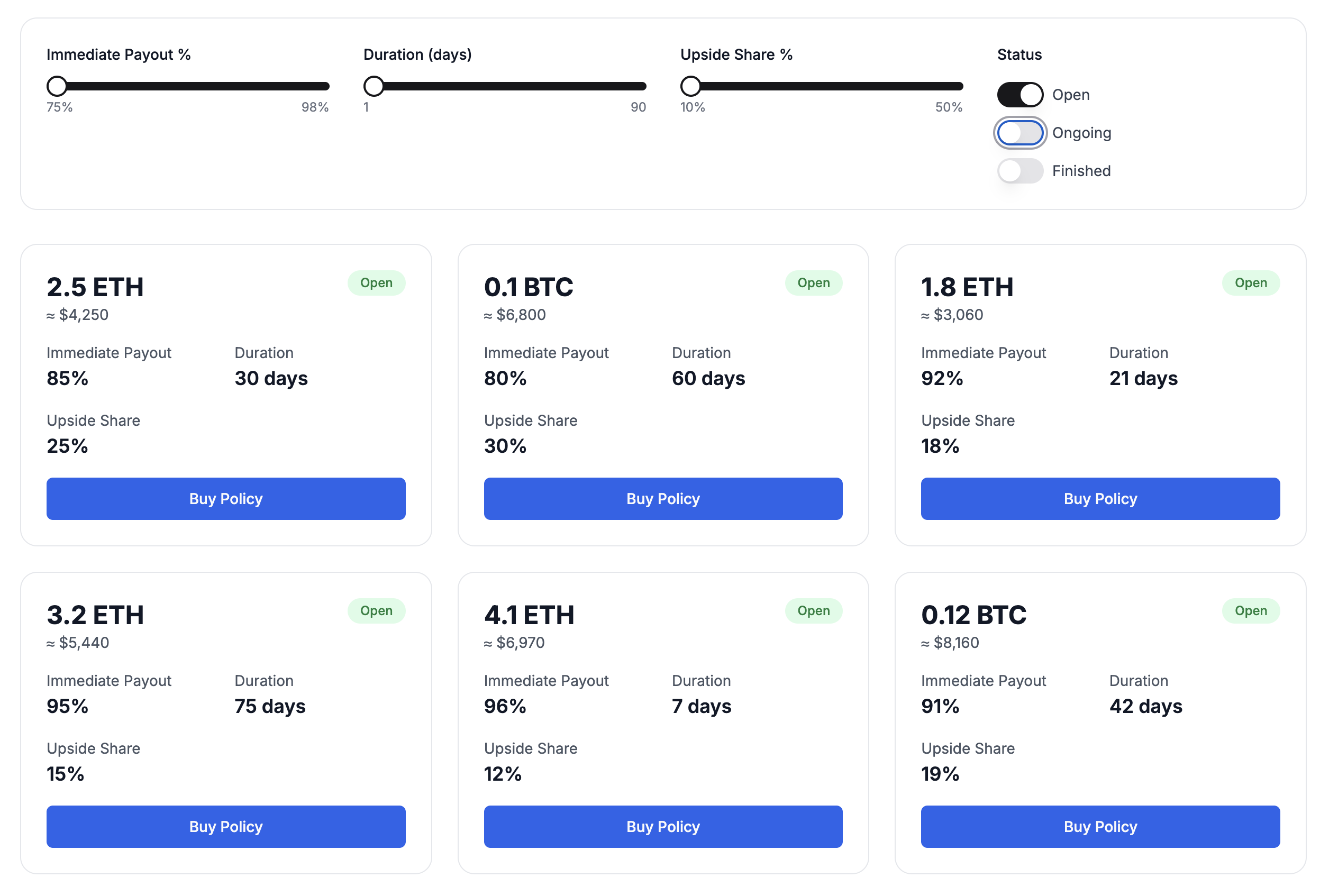1329x896 pixels.
Task: Buy Policy for the 0.1 BTC offer
Action: click(662, 498)
